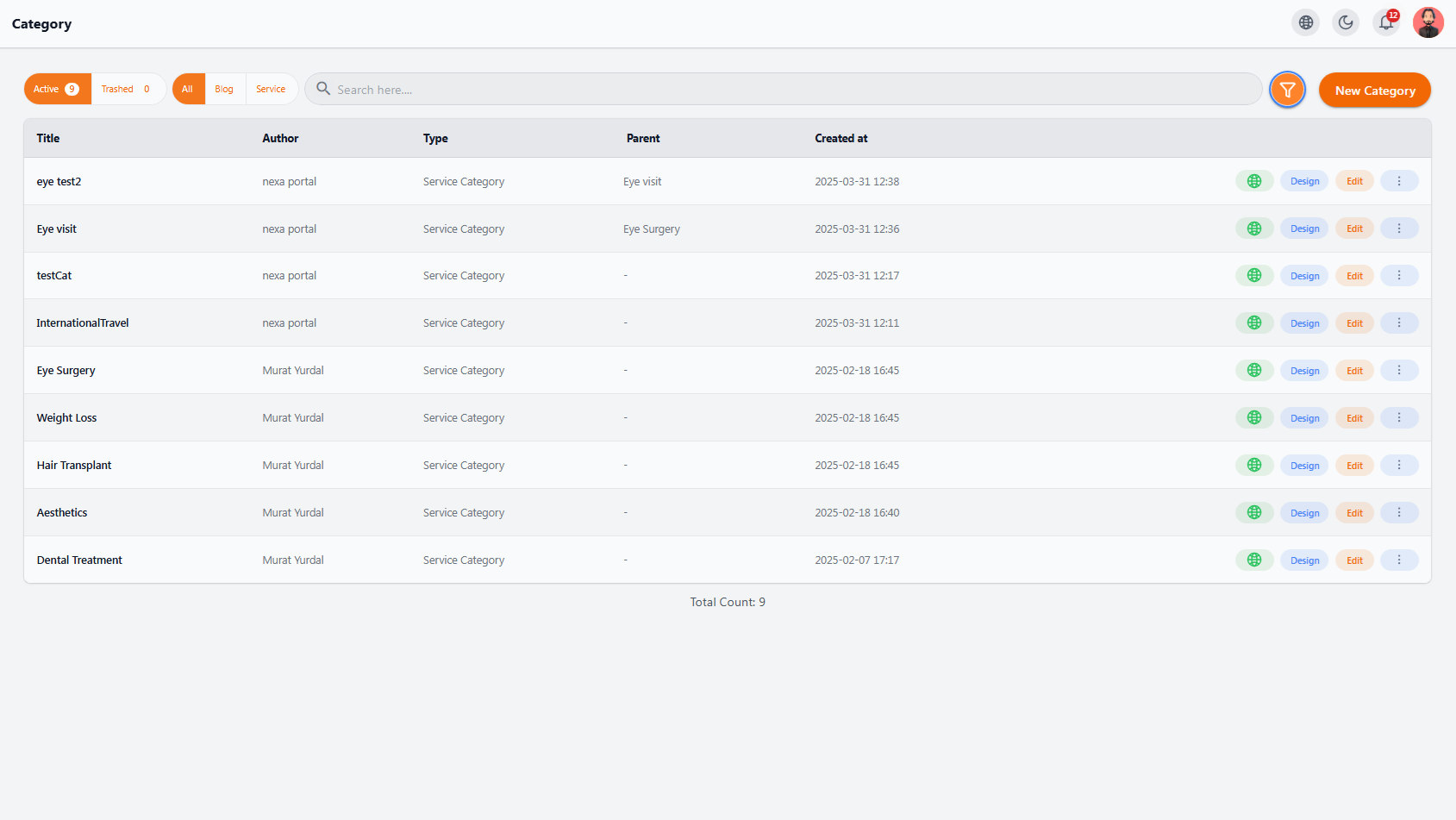
Task: Click the Type column header
Action: coord(435,138)
